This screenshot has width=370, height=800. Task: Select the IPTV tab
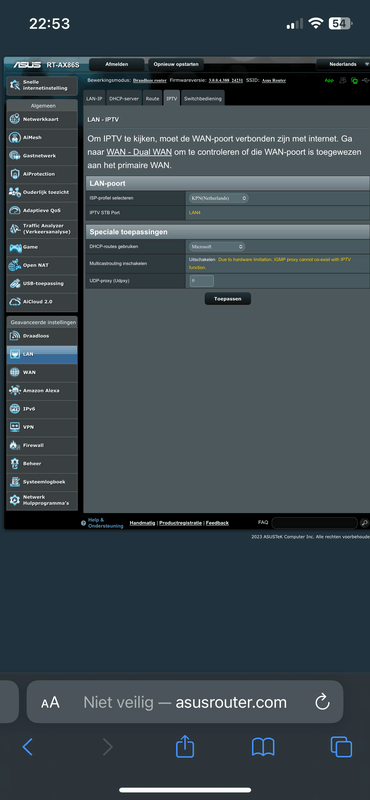tap(172, 98)
